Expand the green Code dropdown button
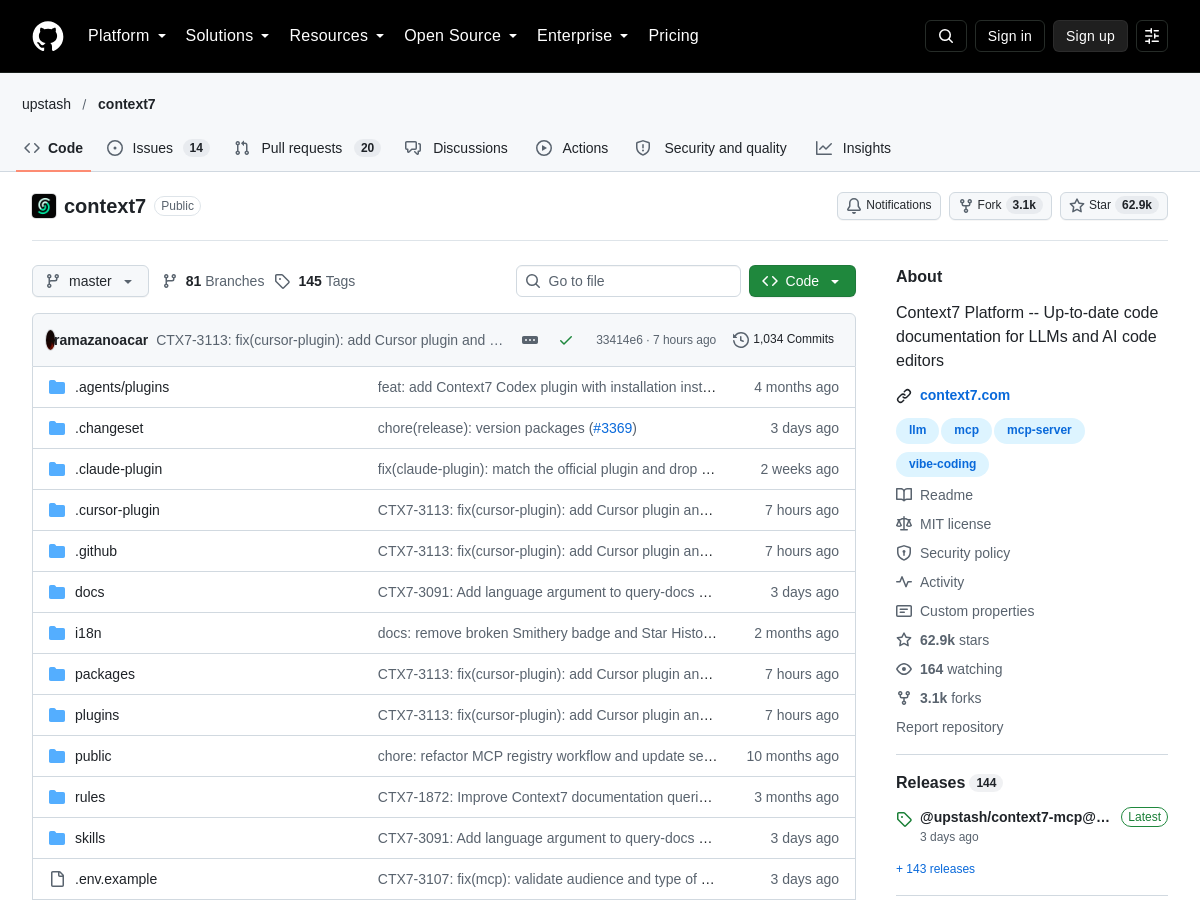The image size is (1200, 900). (x=802, y=281)
